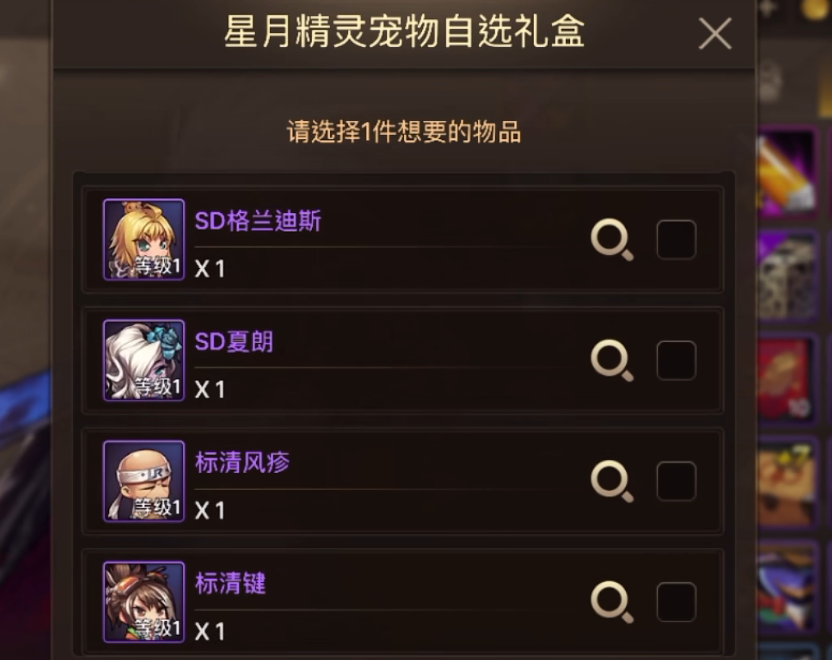Select the 标清风疹 name label
Image resolution: width=832 pixels, height=660 pixels.
tap(242, 463)
